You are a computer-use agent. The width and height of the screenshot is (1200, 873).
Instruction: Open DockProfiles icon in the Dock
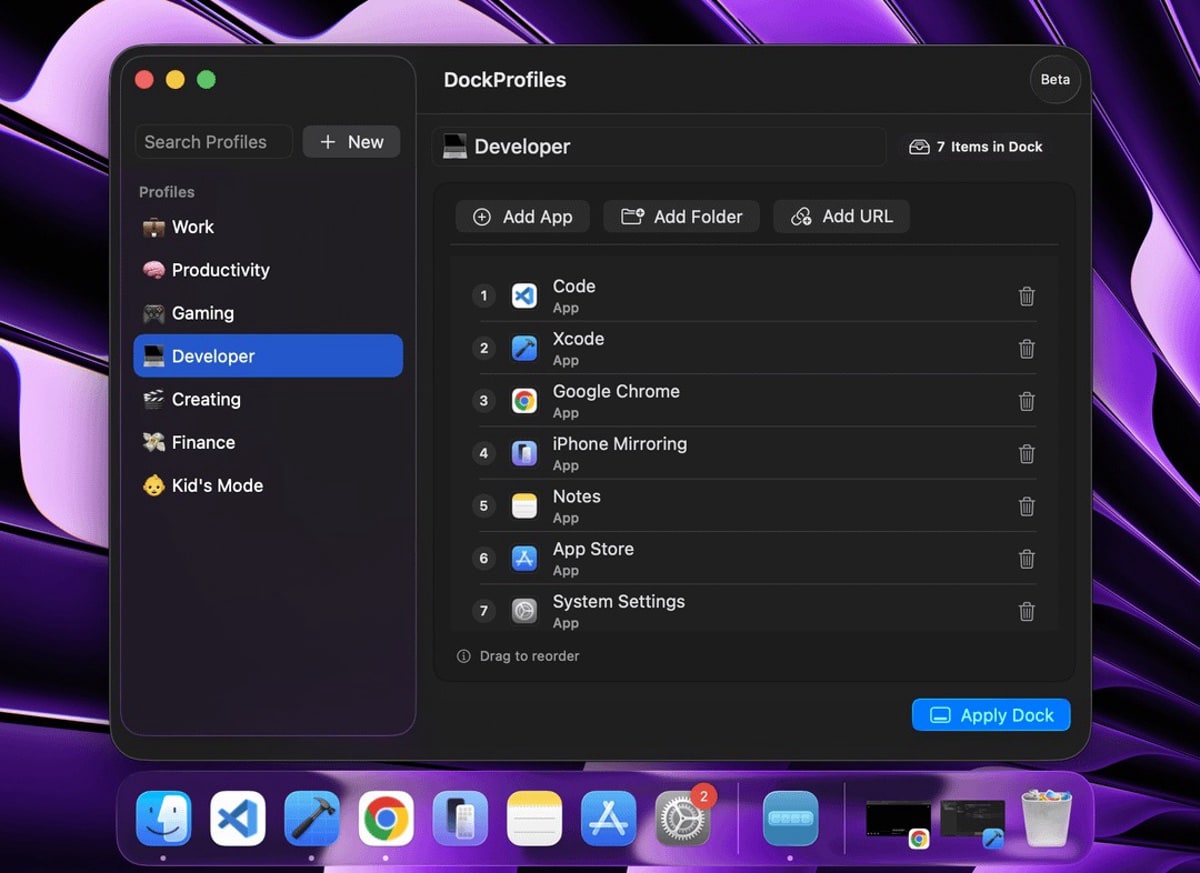[790, 818]
